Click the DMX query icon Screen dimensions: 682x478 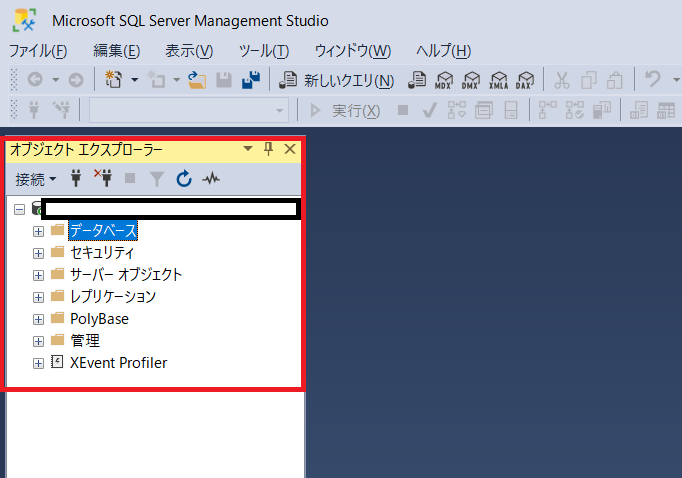pos(471,80)
